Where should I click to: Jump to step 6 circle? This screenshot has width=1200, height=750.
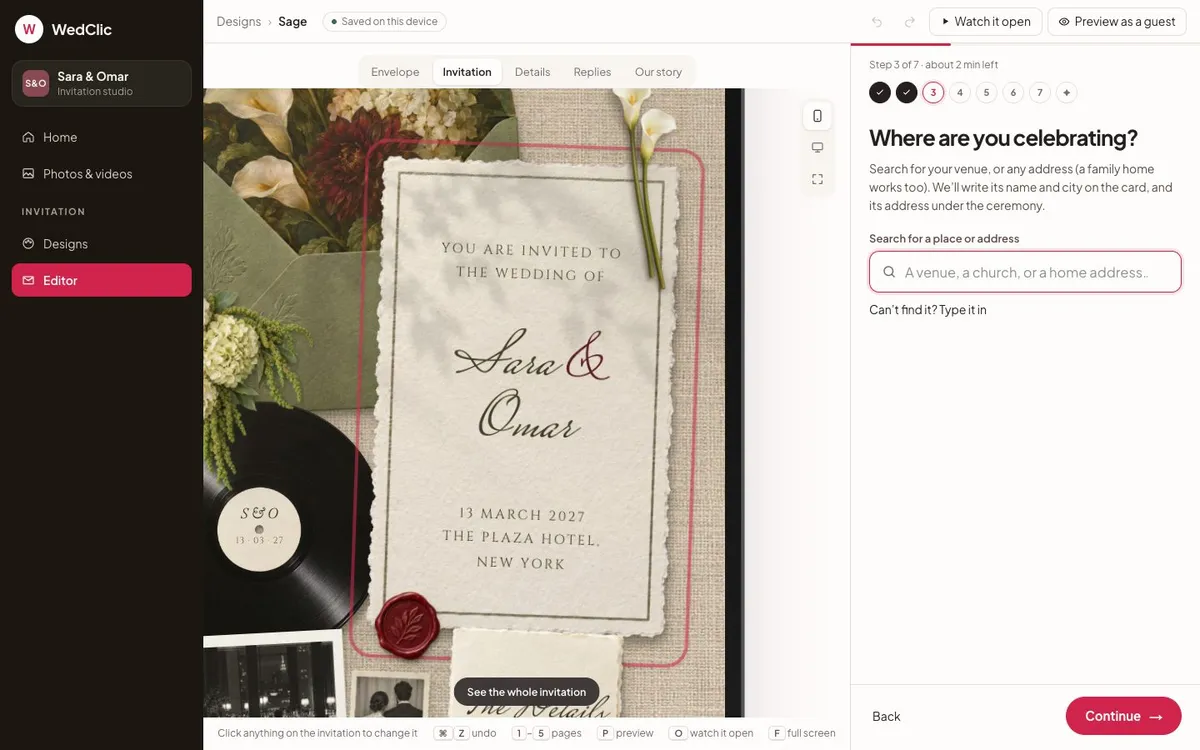tap(1013, 93)
